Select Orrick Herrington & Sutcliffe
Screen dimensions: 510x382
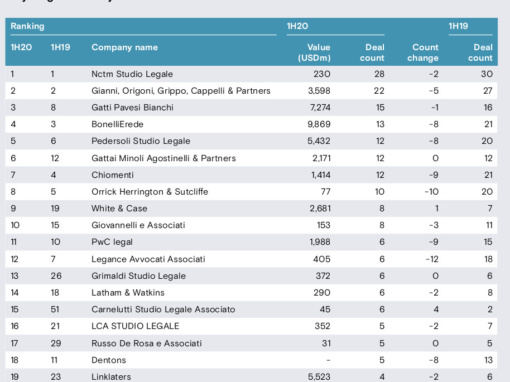(x=150, y=192)
